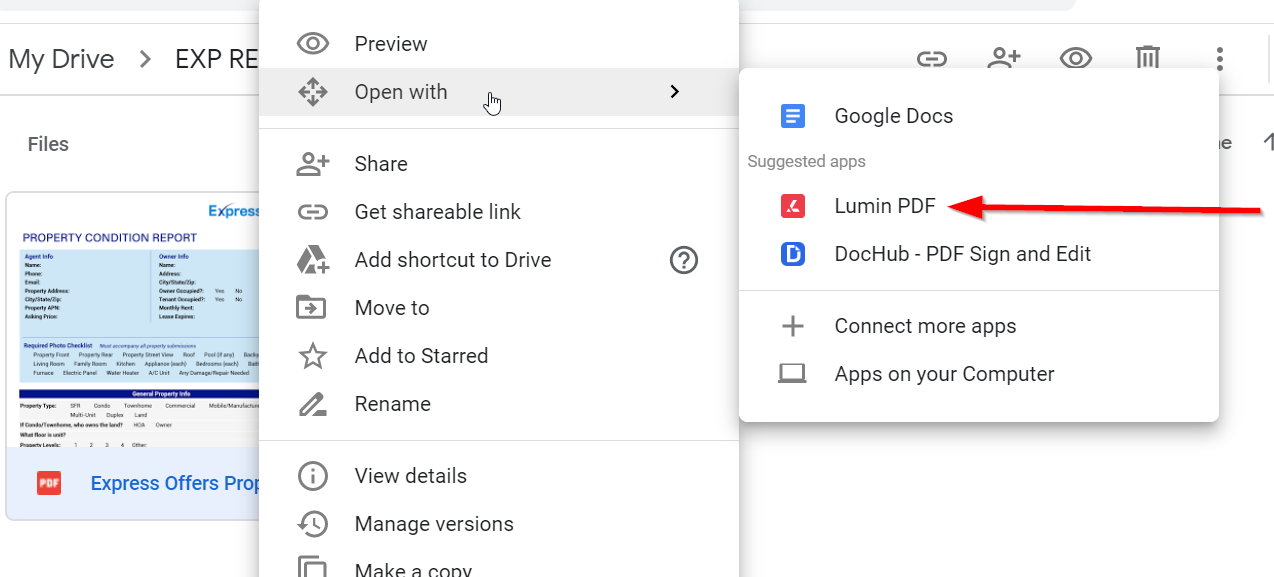
Task: Select the Property Condition Report PDF thumbnail
Action: tap(133, 320)
